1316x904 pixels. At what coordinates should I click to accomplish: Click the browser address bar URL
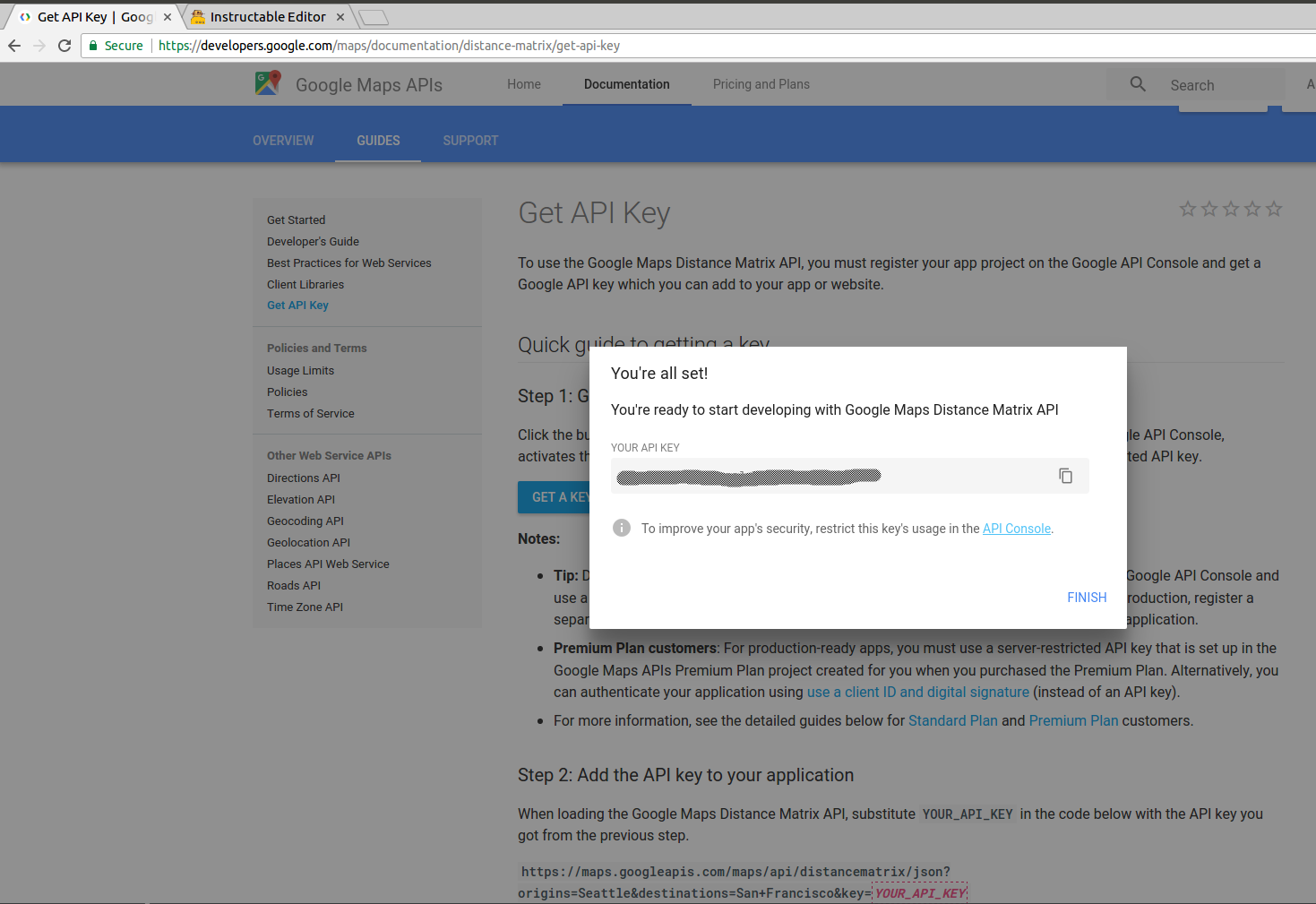[x=389, y=46]
